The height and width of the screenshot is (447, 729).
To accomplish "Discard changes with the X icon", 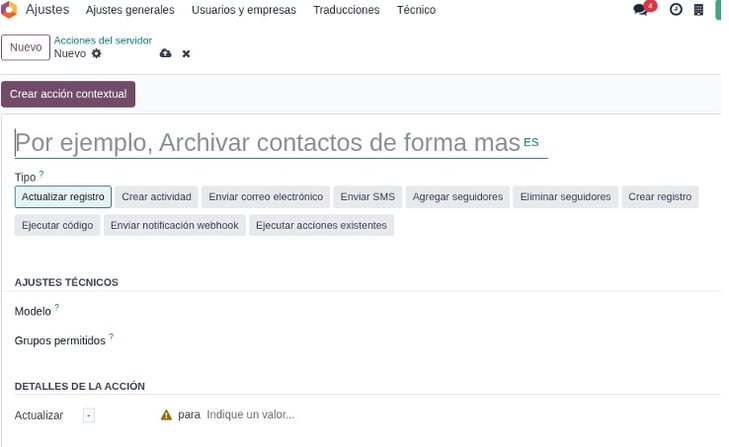I will [186, 54].
